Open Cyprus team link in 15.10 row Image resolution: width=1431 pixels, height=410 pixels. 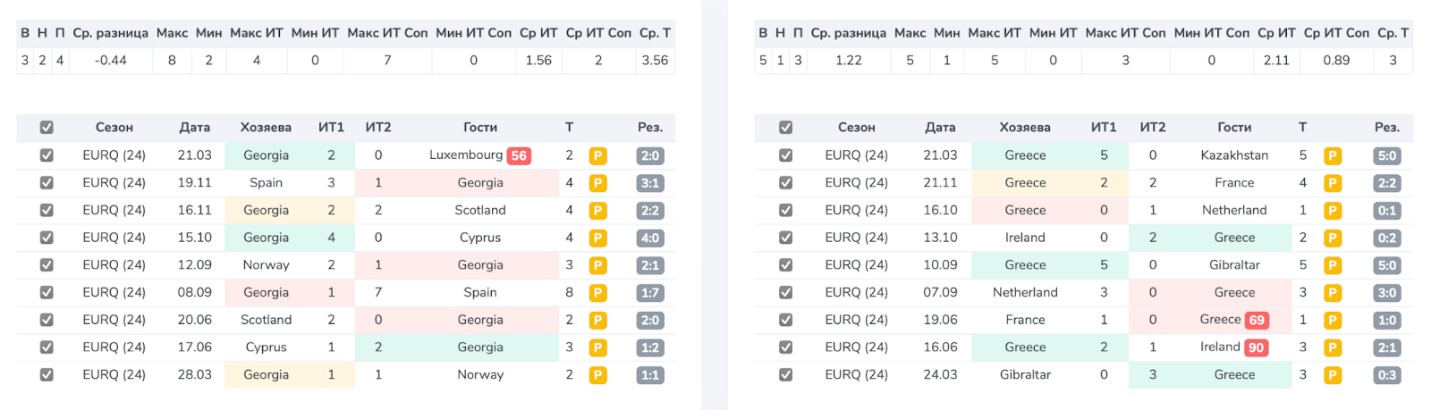[480, 238]
